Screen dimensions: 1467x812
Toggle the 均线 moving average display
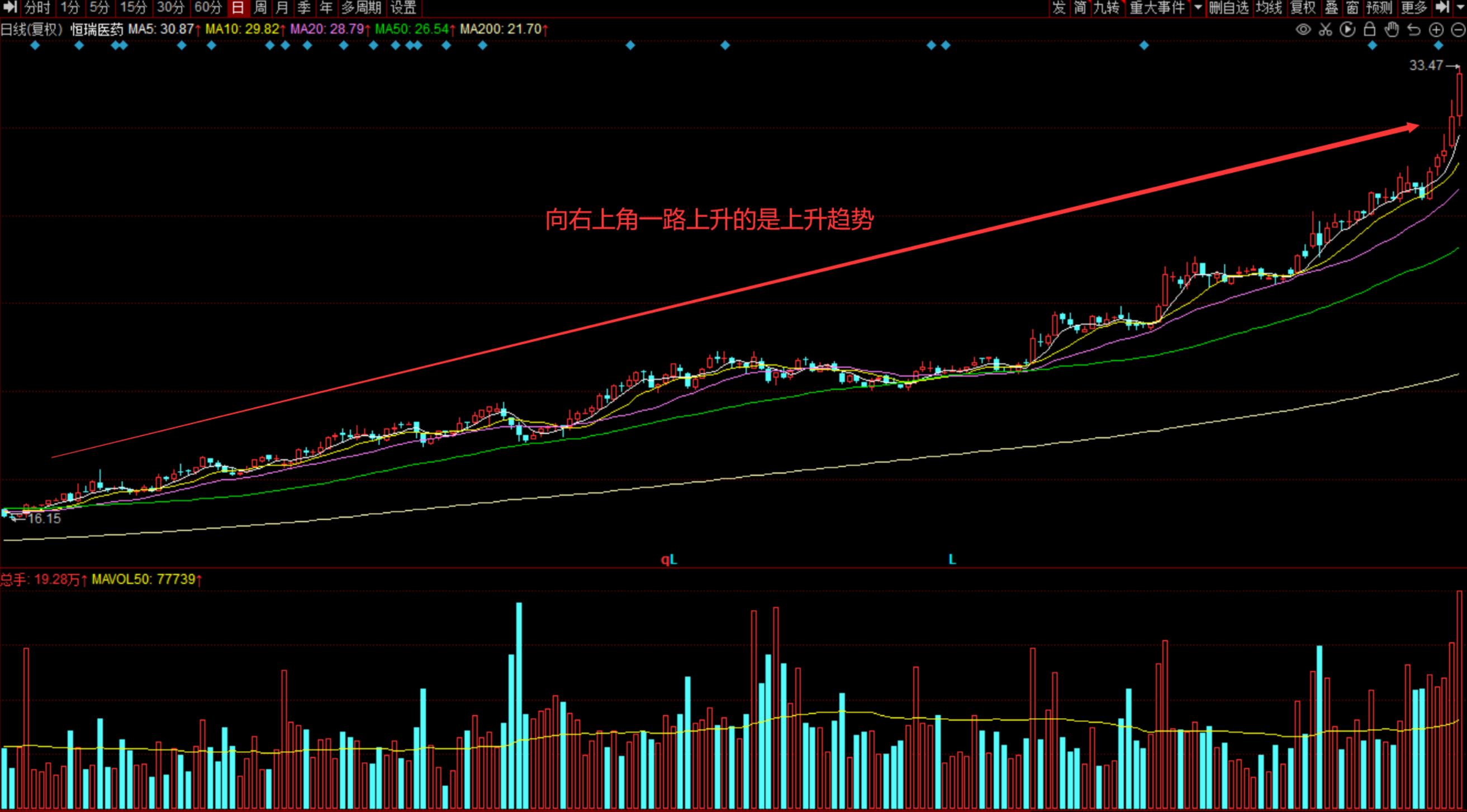(1269, 7)
